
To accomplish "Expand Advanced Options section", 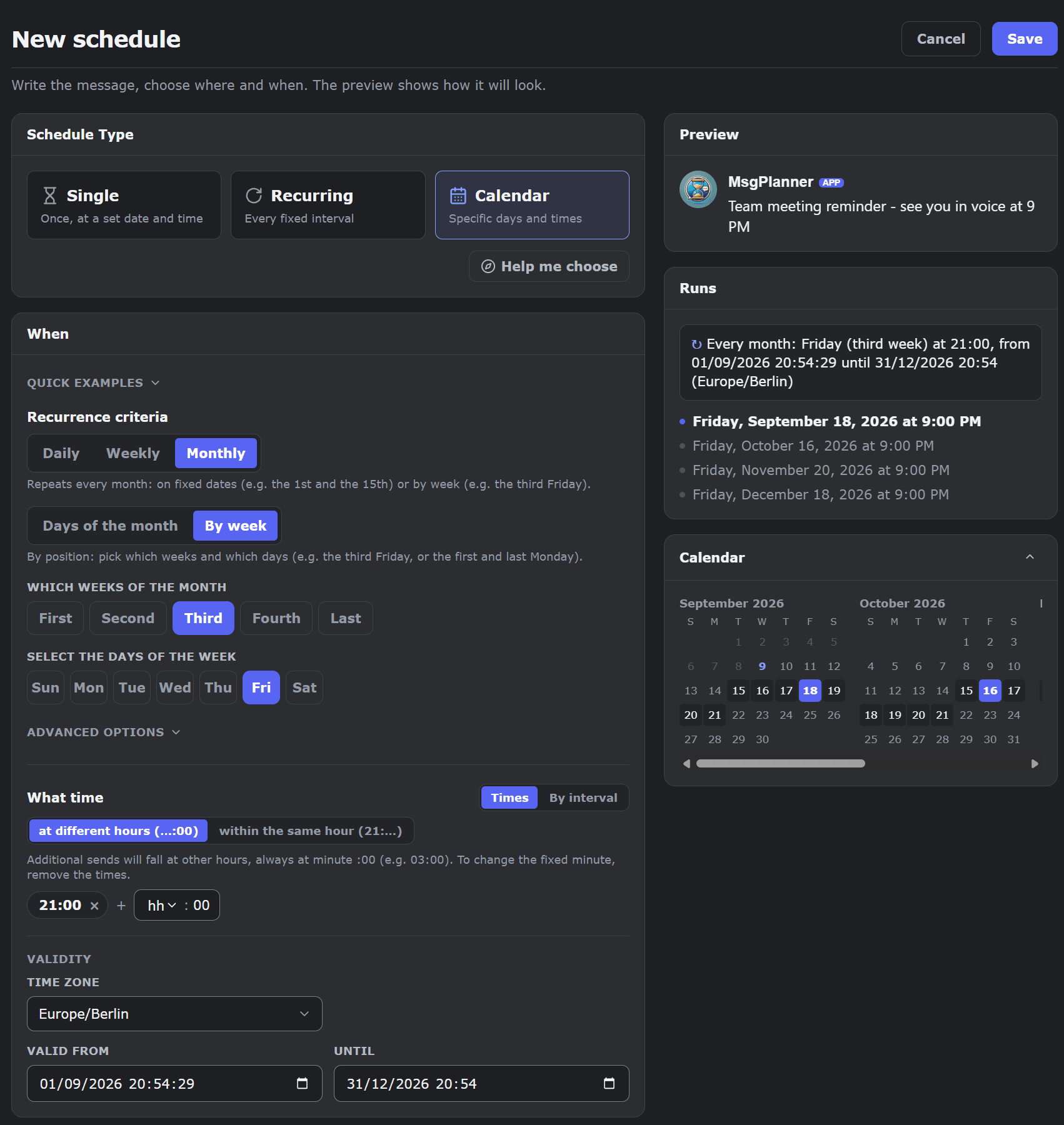I will coord(104,732).
